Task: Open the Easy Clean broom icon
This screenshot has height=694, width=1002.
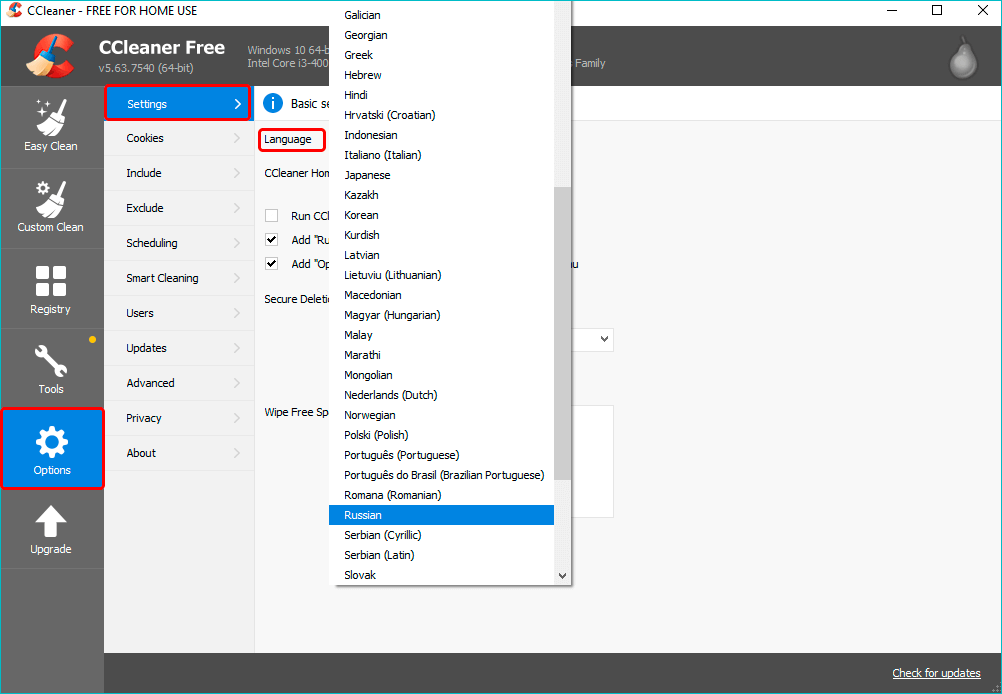Action: [x=51, y=116]
